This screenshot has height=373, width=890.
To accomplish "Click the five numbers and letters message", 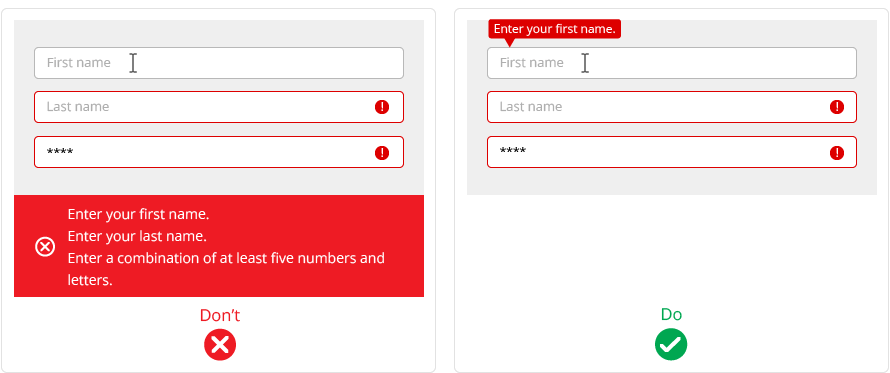I will [x=226, y=269].
